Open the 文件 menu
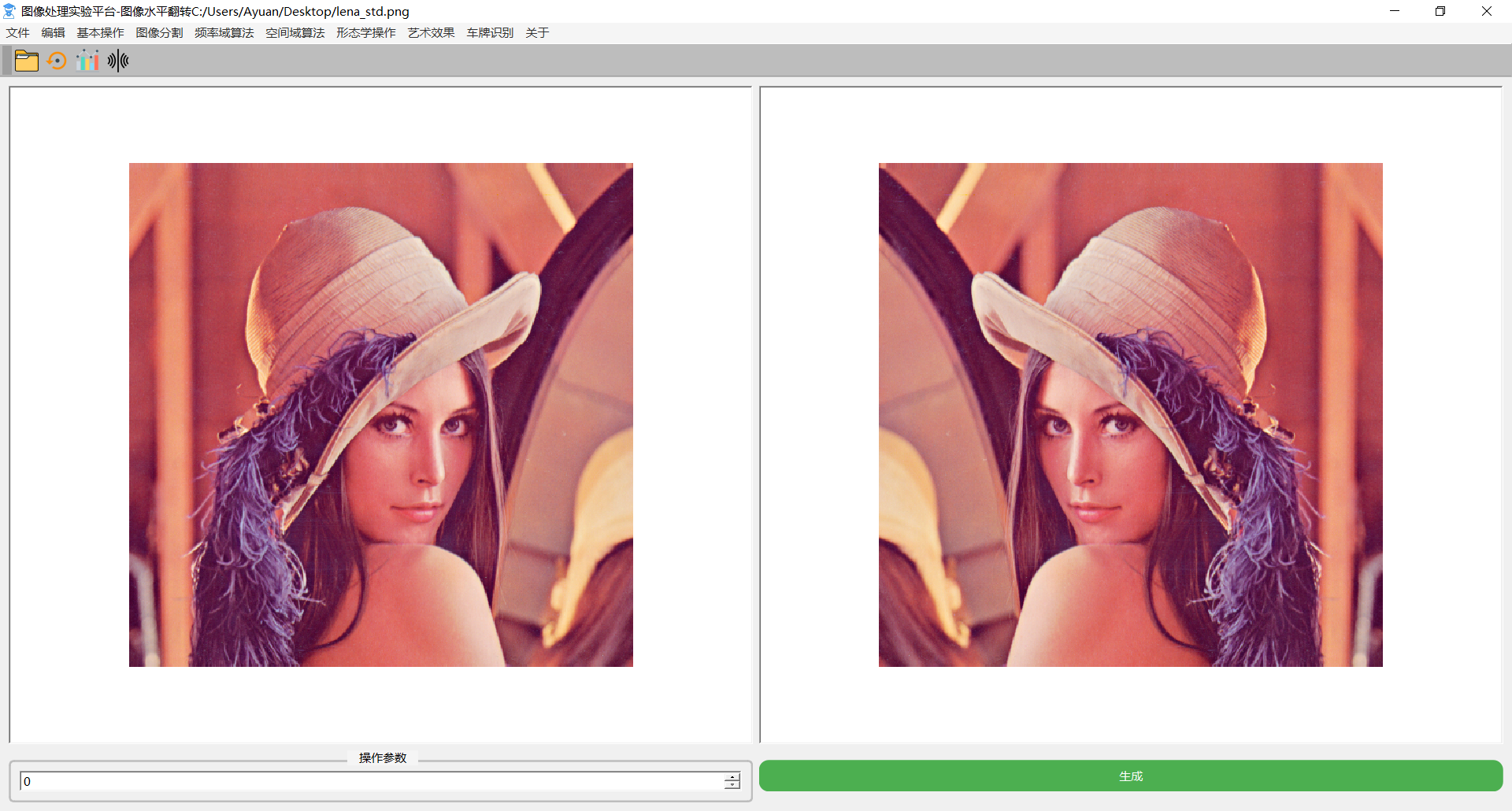Viewport: 1512px width, 811px height. coord(17,32)
